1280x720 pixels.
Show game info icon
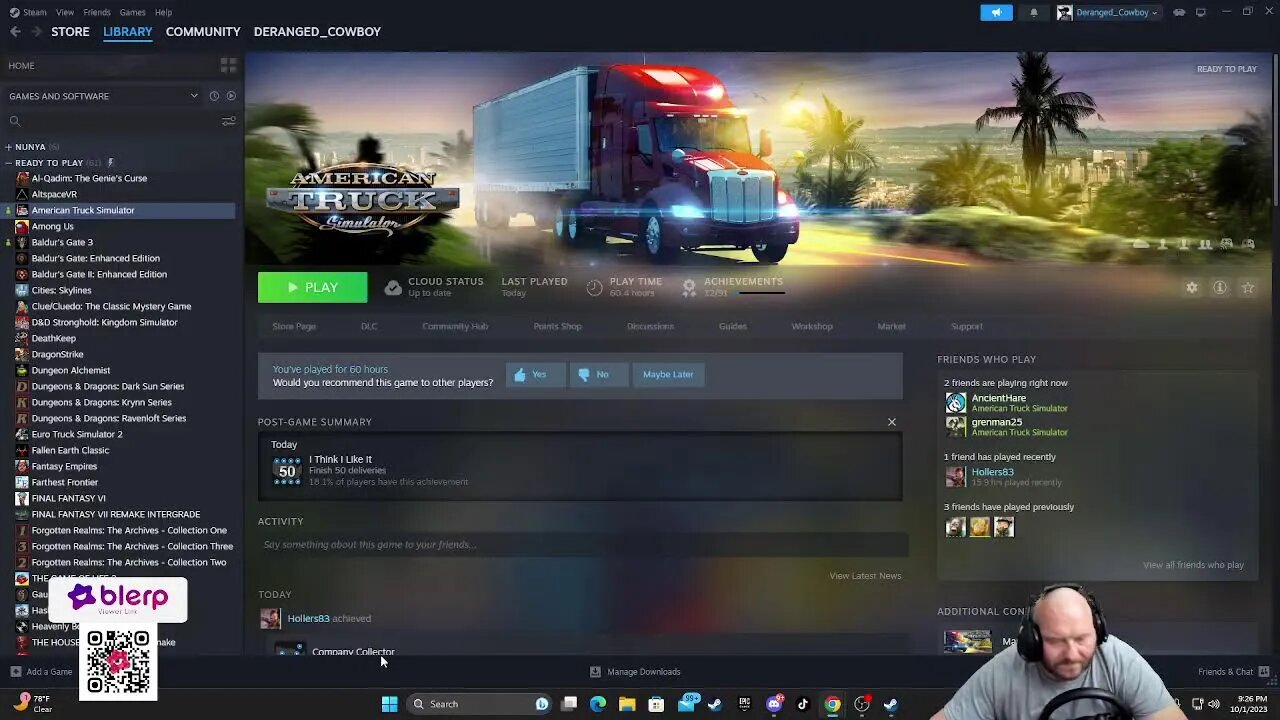[x=1220, y=287]
